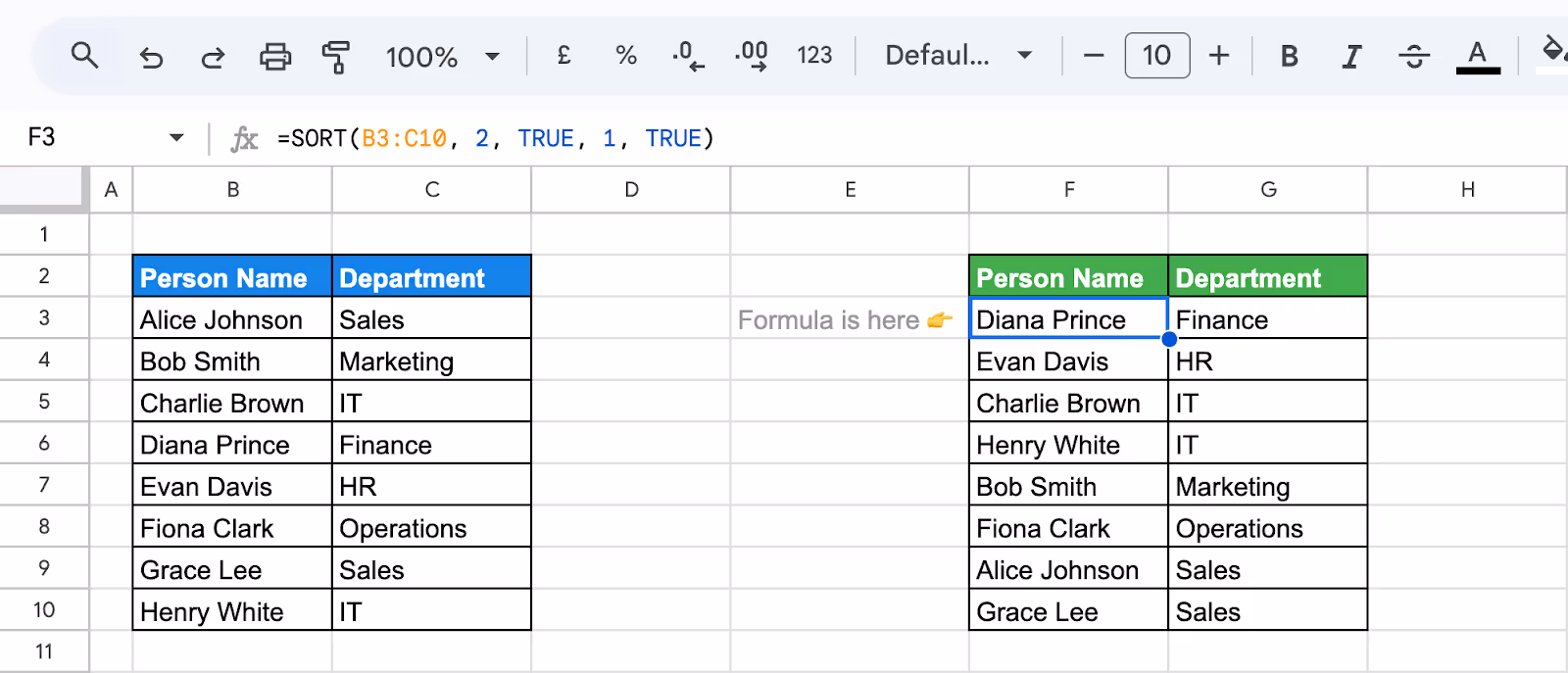Screen dimensions: 1568x673
Task: Toggle strikethrough formatting
Action: (x=1414, y=57)
